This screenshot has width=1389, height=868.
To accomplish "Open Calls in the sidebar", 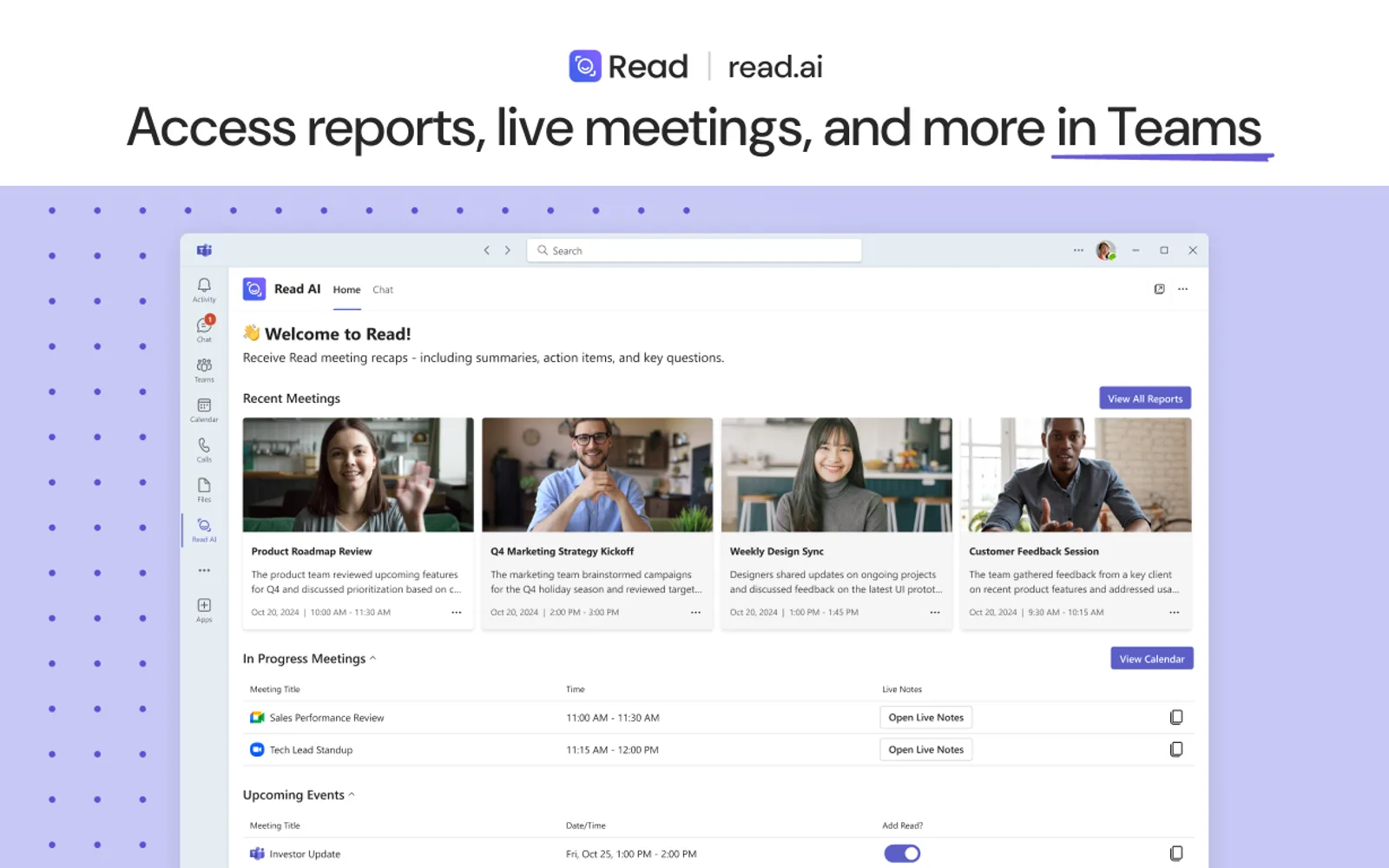I will click(204, 450).
